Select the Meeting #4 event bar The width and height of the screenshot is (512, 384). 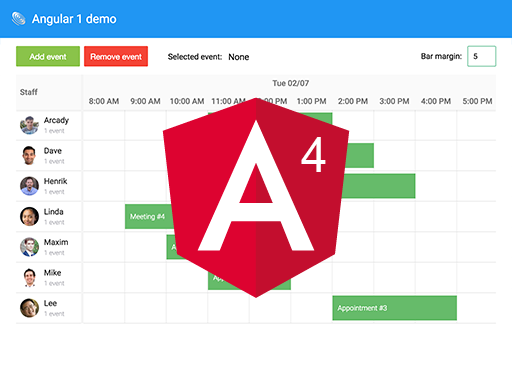[x=149, y=217]
